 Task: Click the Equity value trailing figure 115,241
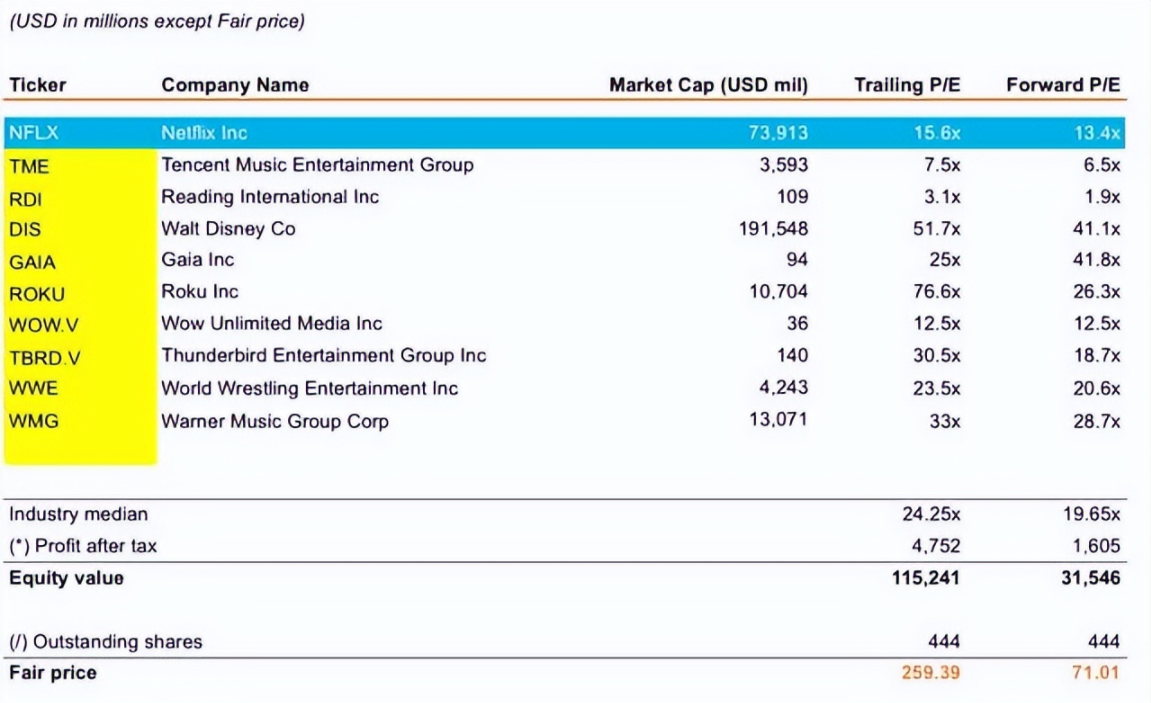click(925, 578)
